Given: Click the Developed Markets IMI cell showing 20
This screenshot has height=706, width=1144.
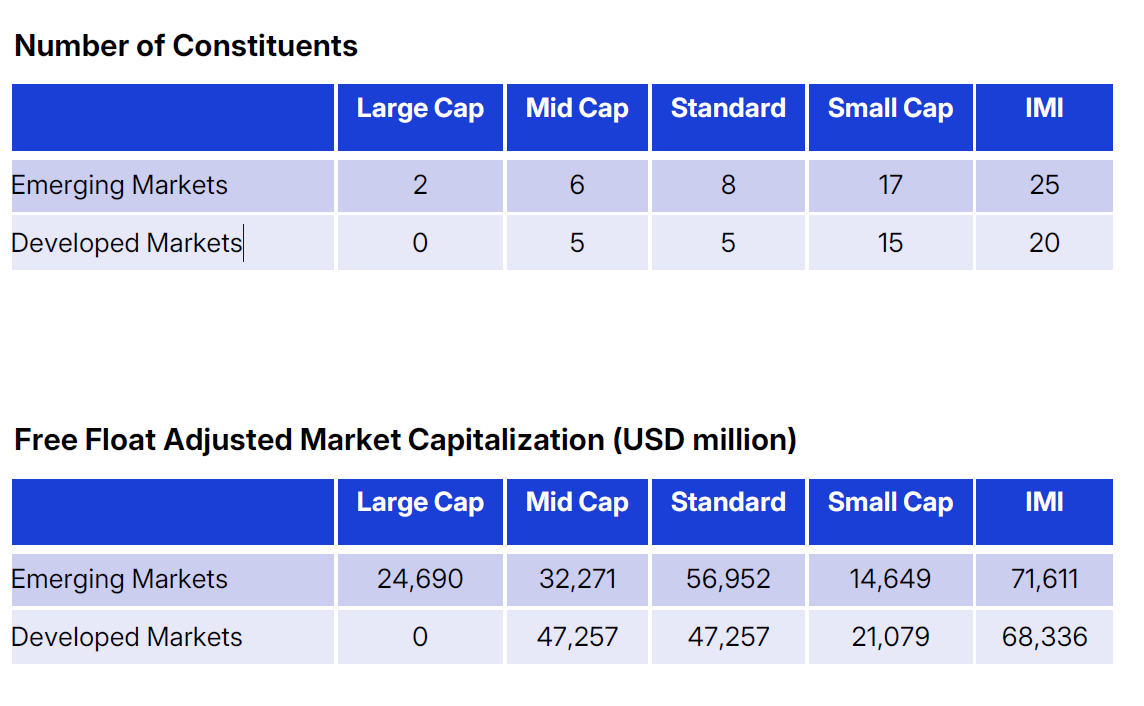Looking at the screenshot, I should pyautogui.click(x=1044, y=243).
